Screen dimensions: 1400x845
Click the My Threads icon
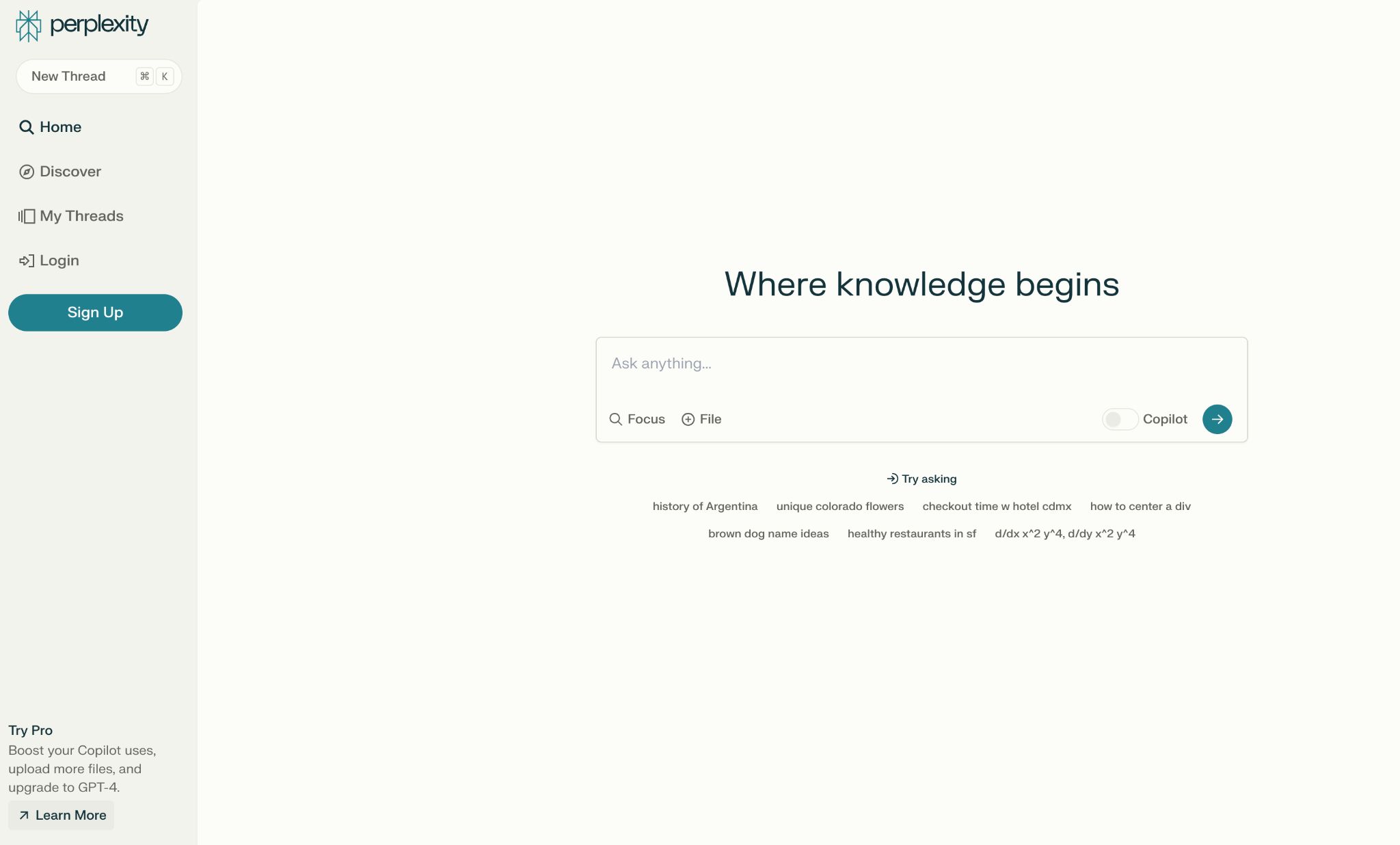[26, 216]
